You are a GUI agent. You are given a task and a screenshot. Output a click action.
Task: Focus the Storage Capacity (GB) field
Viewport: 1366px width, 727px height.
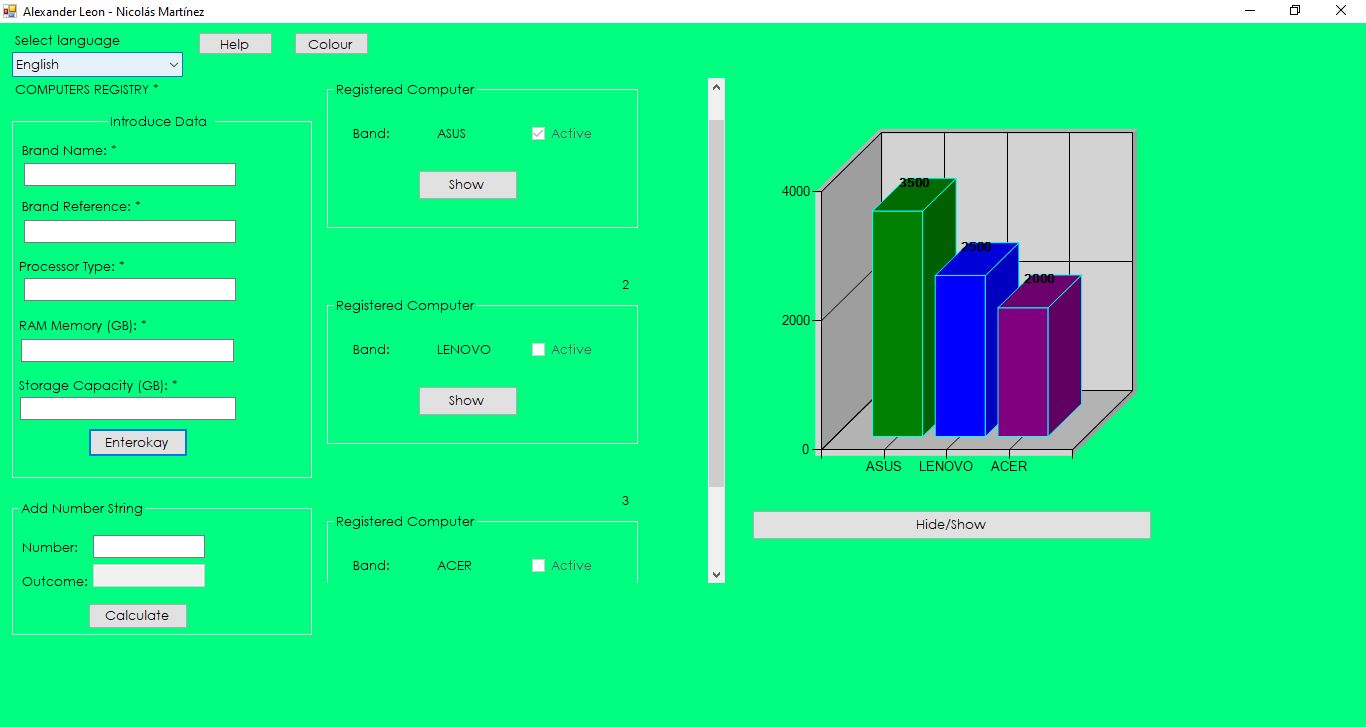coord(128,409)
